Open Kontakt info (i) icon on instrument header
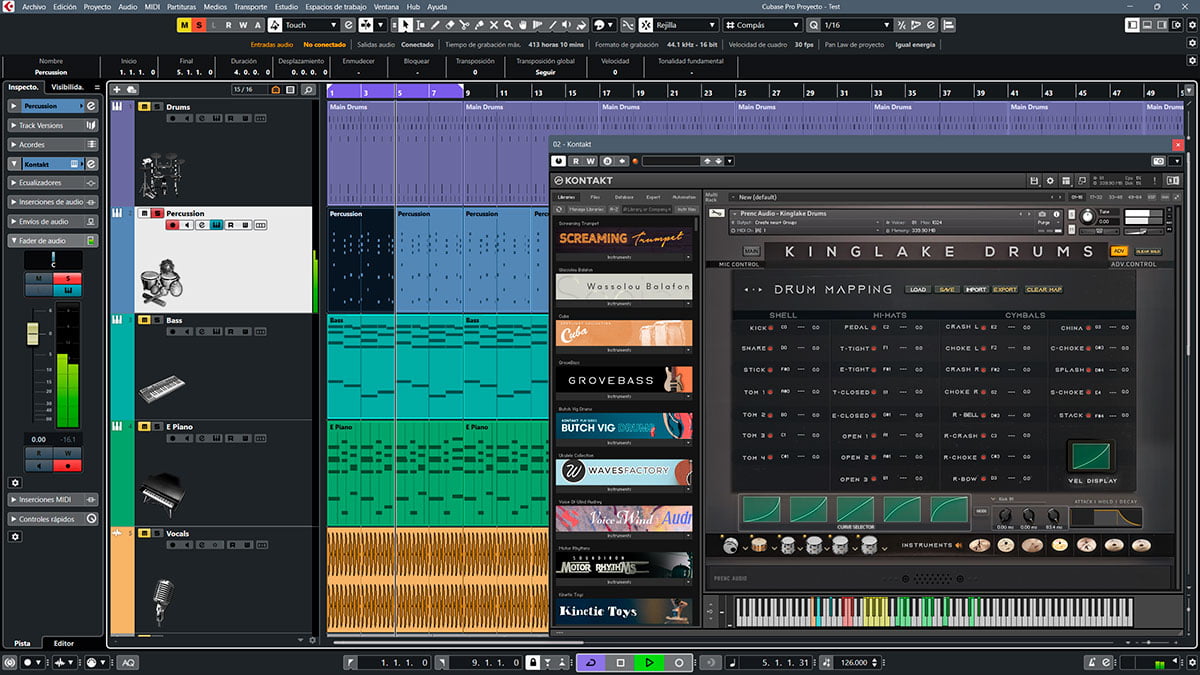The image size is (1200, 675). point(1056,213)
